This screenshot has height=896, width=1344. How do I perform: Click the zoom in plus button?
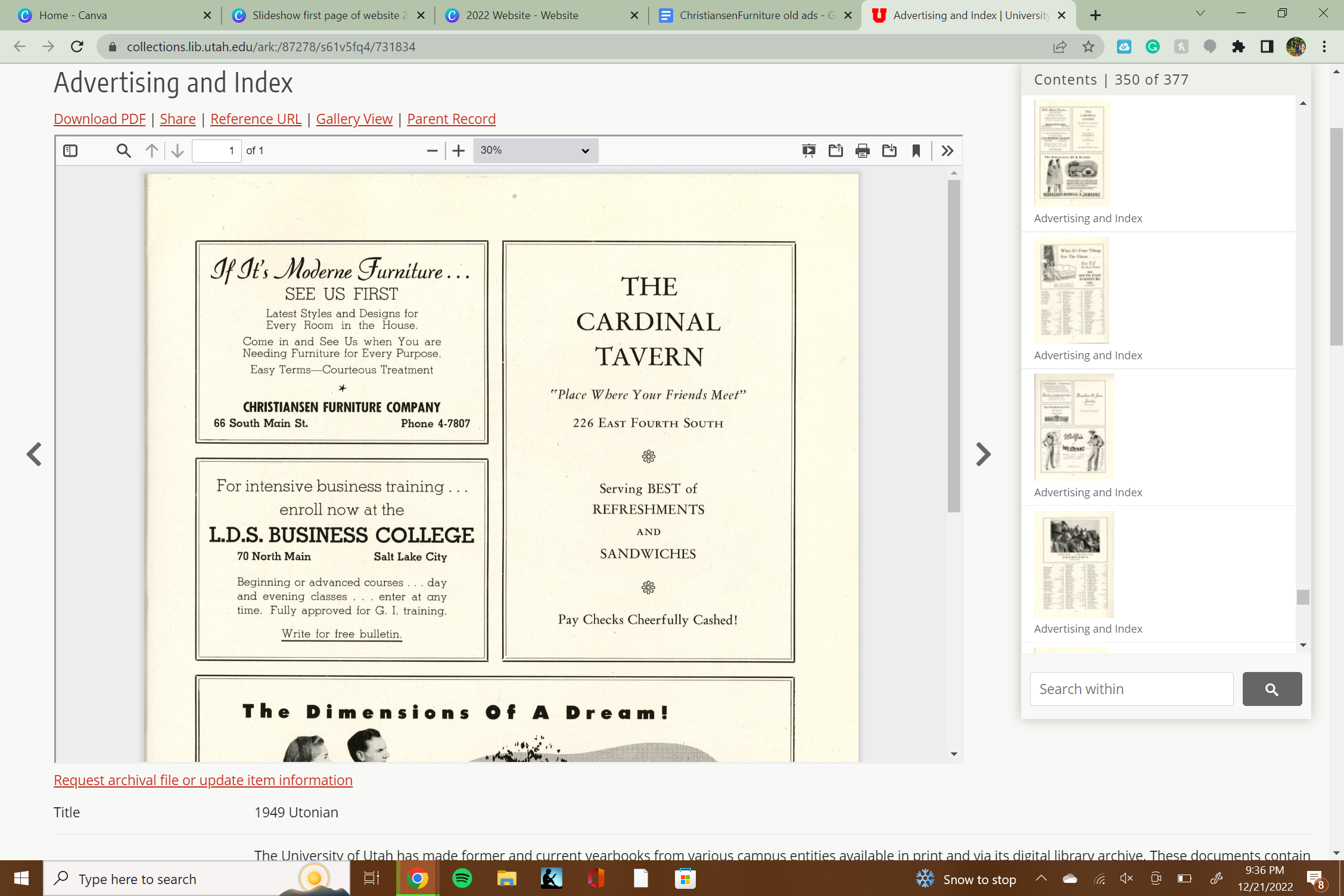pos(458,151)
